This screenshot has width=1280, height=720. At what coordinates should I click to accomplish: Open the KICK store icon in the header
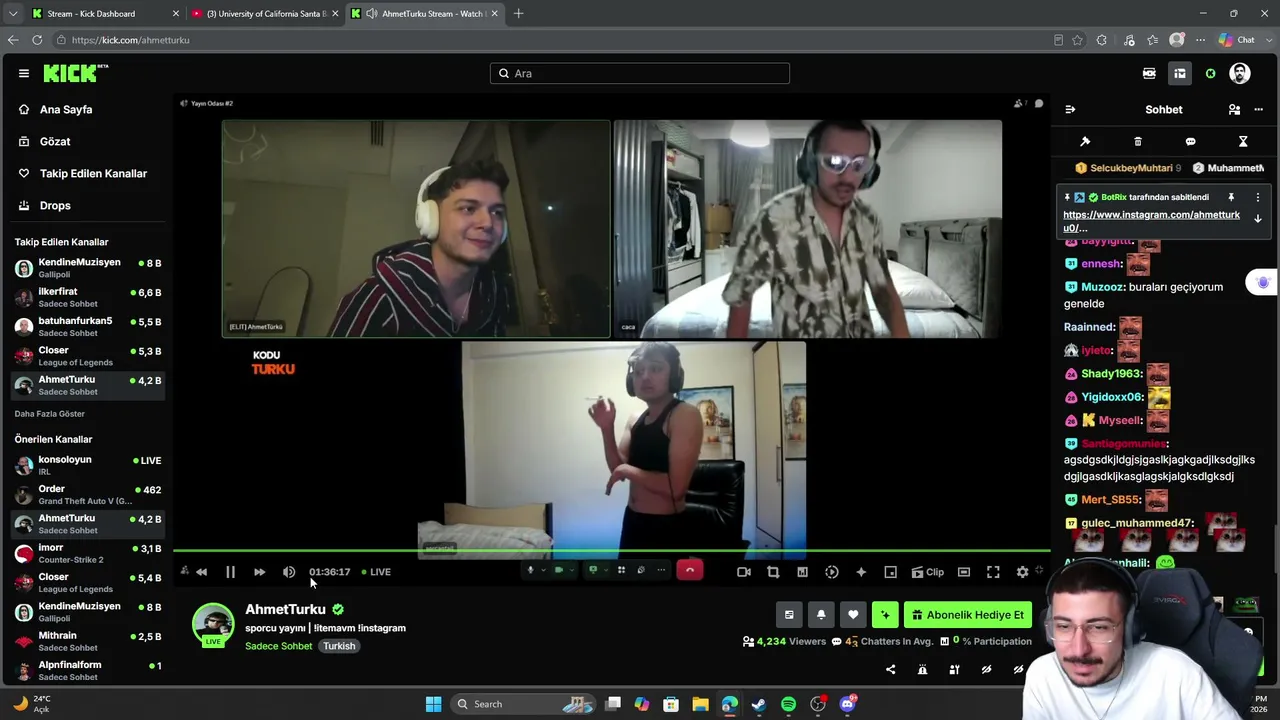click(1149, 73)
